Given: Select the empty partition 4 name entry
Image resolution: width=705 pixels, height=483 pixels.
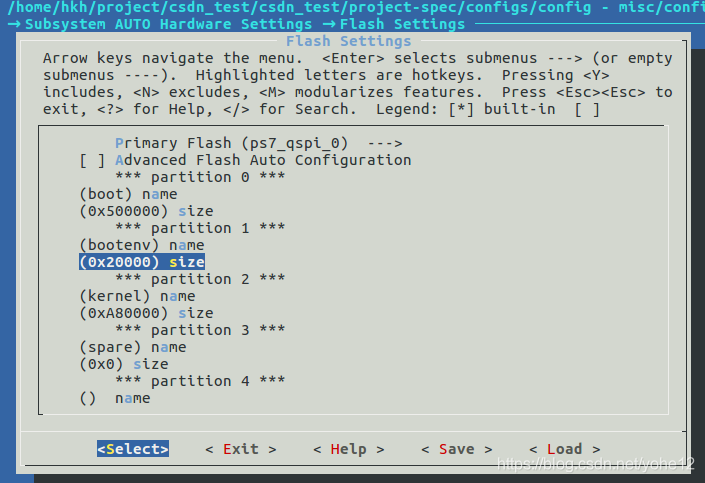Looking at the screenshot, I should tap(115, 398).
